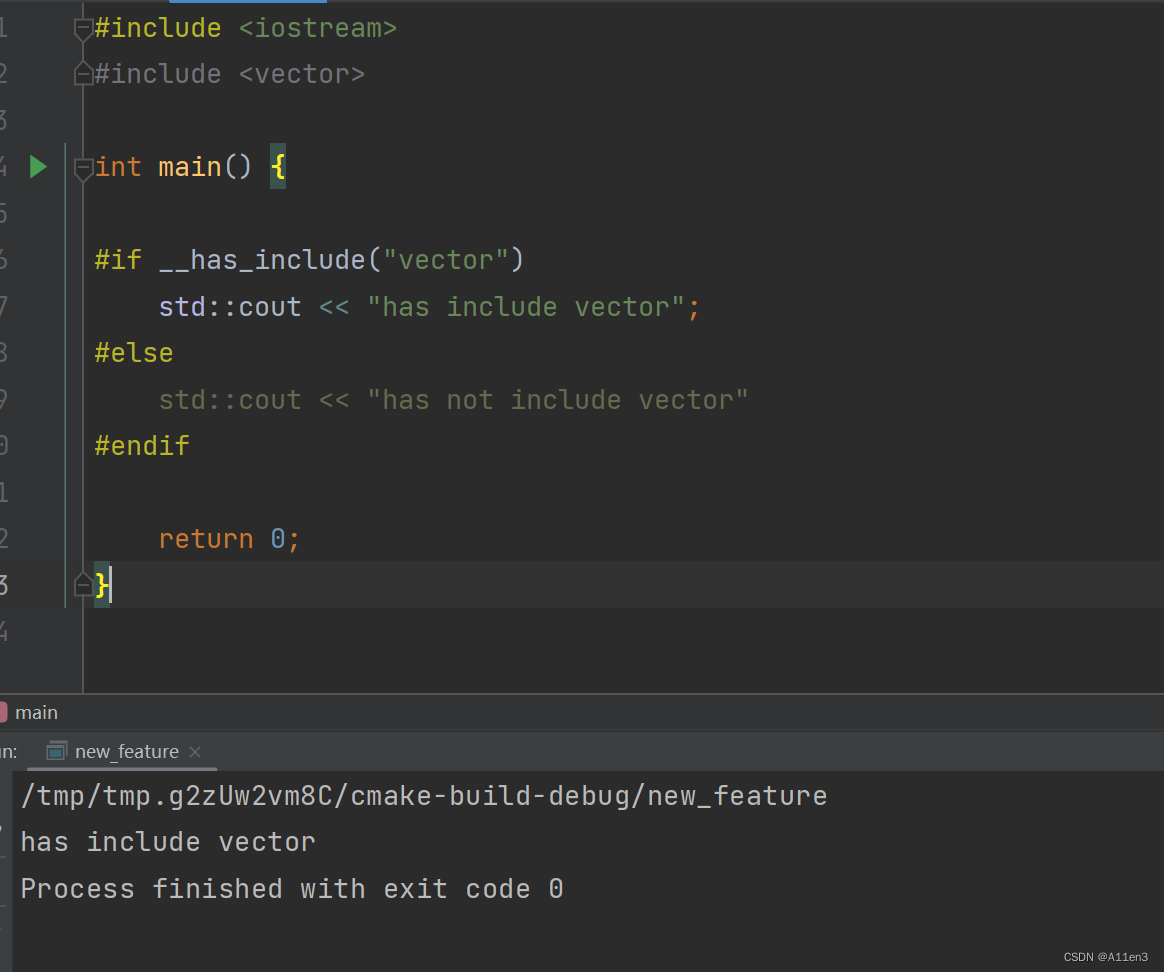Click the run configuration icon left of new_feature
Viewport: 1164px width, 972px height.
pos(57,751)
